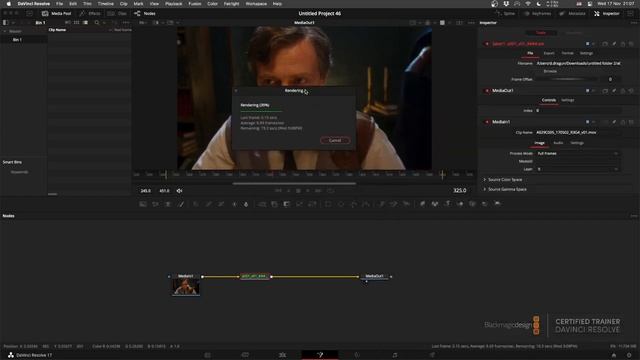Open the Layer dropdown
Image resolution: width=640 pixels, height=360 pixels.
[x=578, y=169]
